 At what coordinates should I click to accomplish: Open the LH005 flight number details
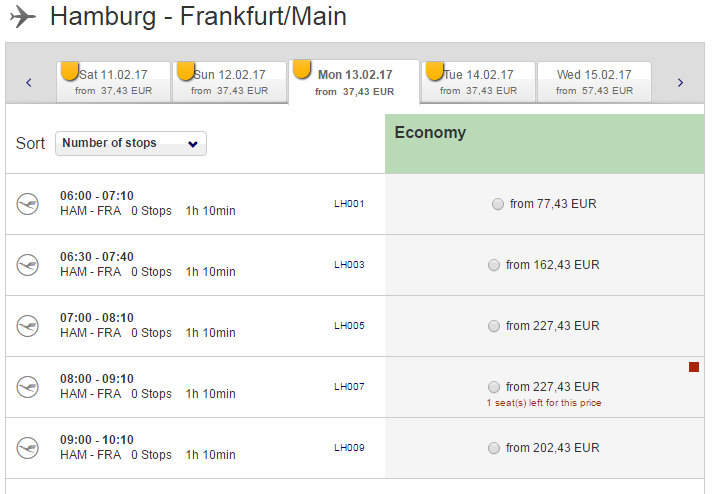[349, 326]
